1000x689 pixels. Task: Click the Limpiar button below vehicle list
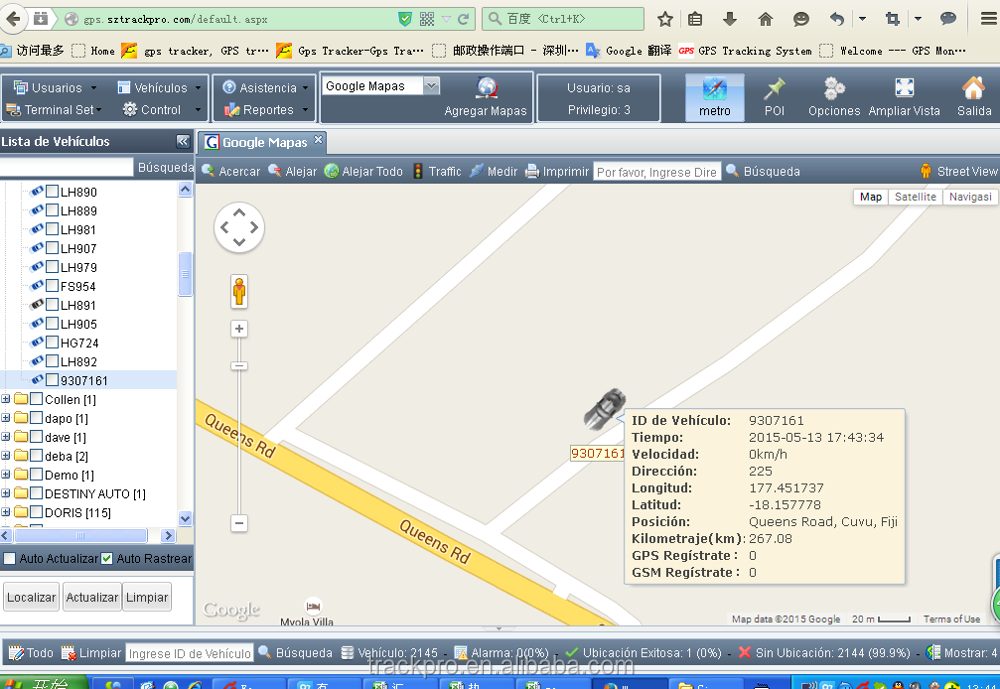(x=147, y=597)
